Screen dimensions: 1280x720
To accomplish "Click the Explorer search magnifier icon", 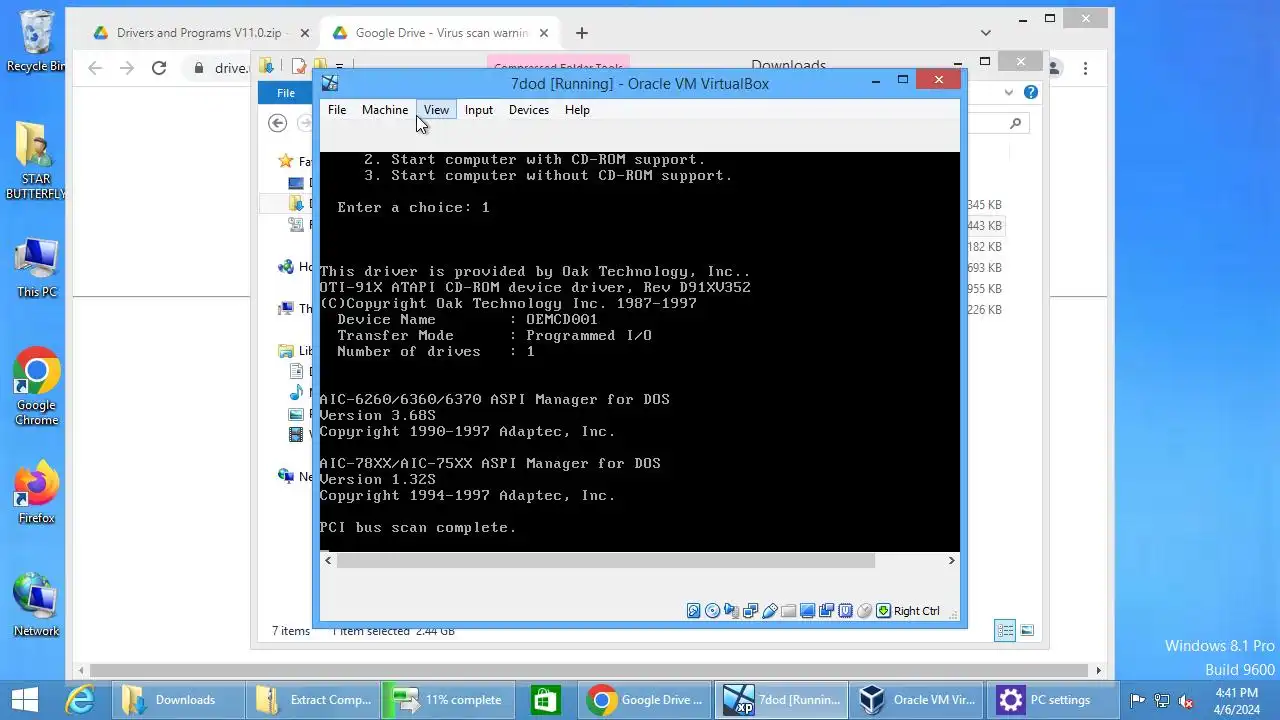I will tap(1016, 123).
